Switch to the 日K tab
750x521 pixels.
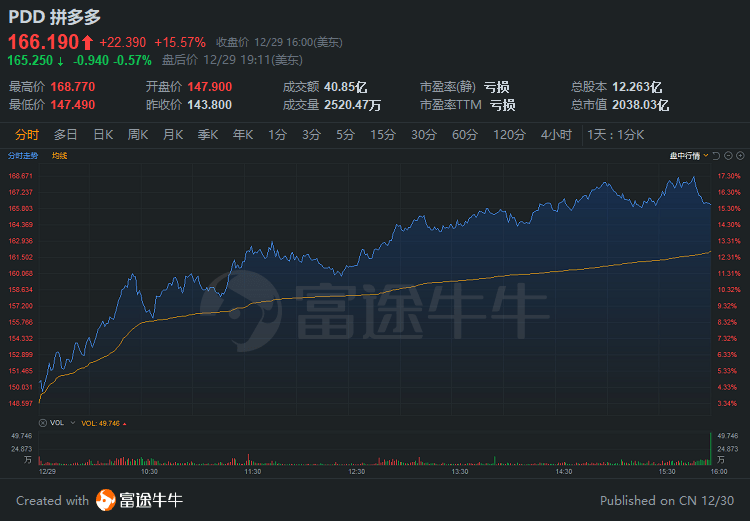click(x=103, y=135)
